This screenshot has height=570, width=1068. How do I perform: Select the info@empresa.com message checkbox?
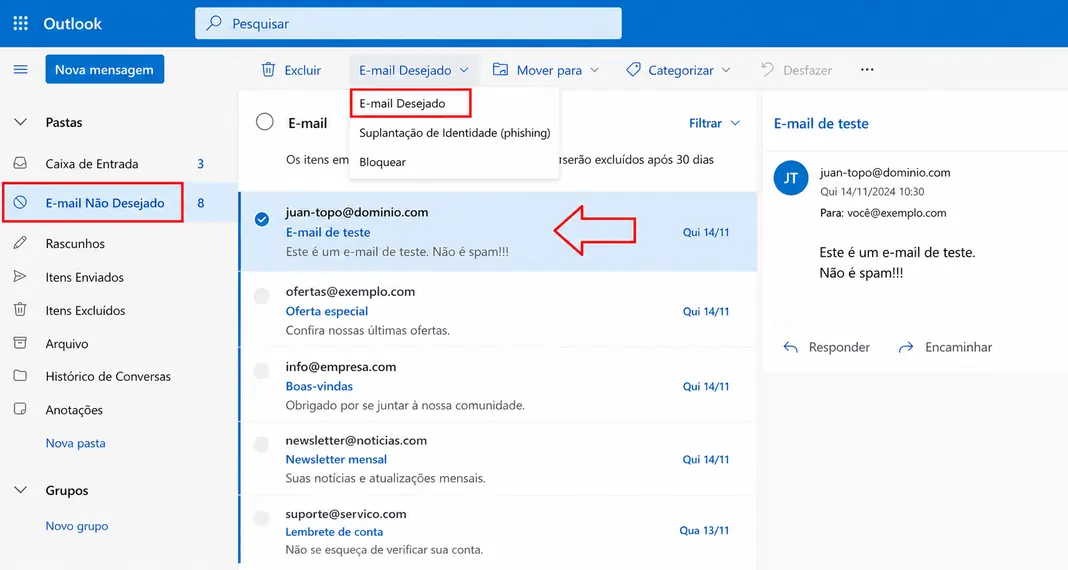[x=262, y=371]
